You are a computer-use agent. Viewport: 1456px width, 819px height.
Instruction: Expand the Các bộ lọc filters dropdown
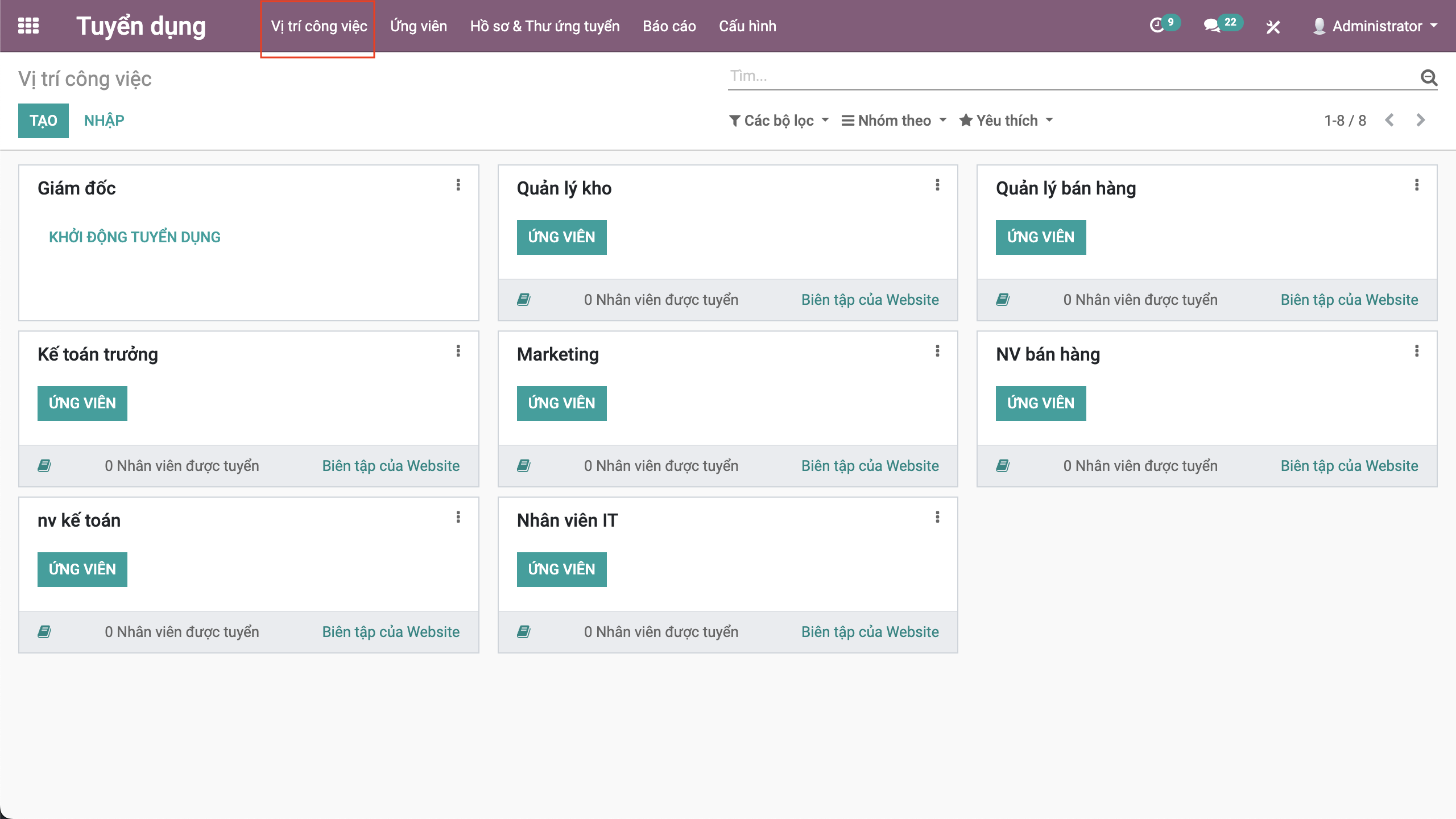click(779, 121)
